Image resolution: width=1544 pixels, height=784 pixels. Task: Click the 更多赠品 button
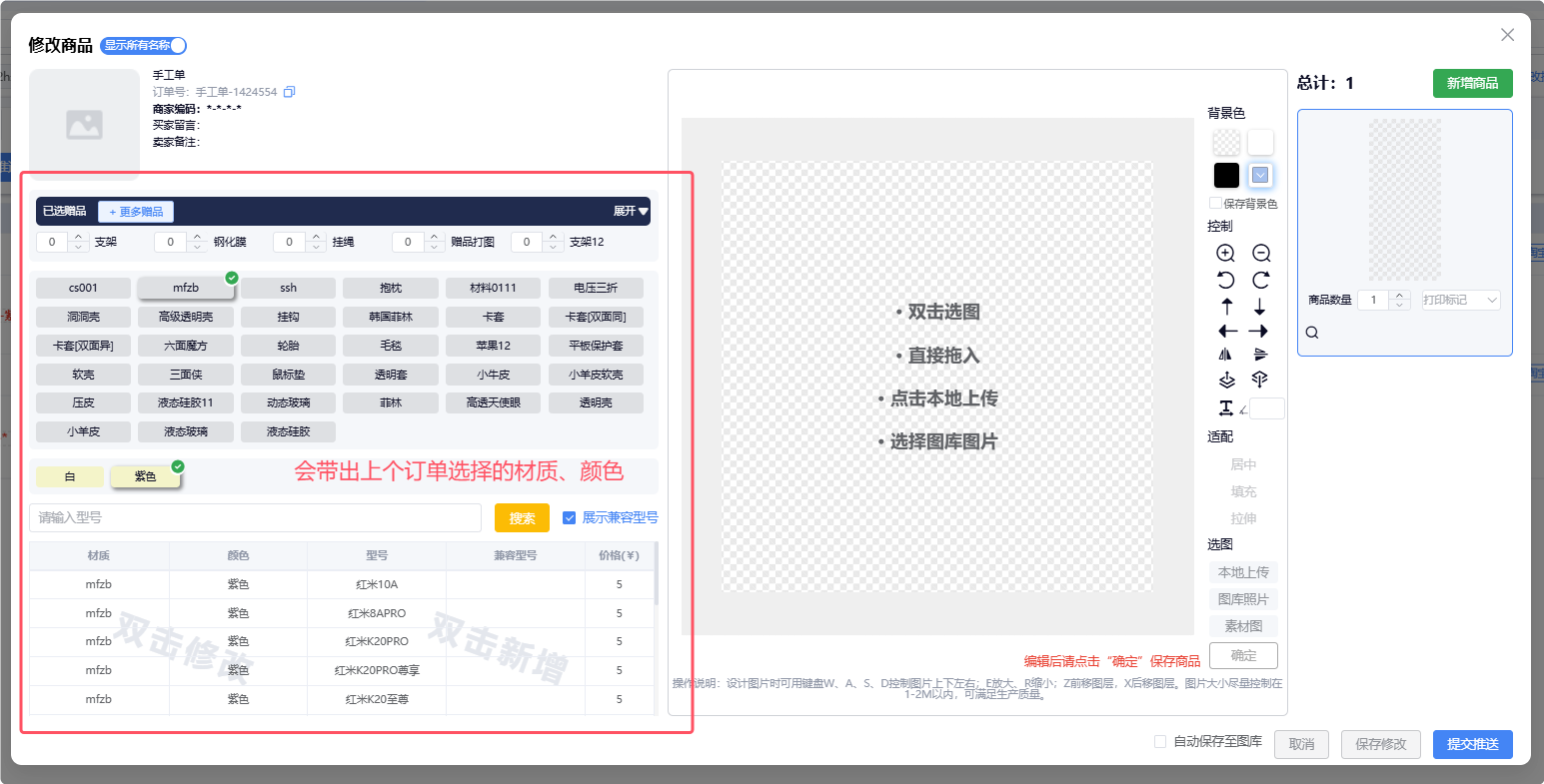click(x=136, y=212)
